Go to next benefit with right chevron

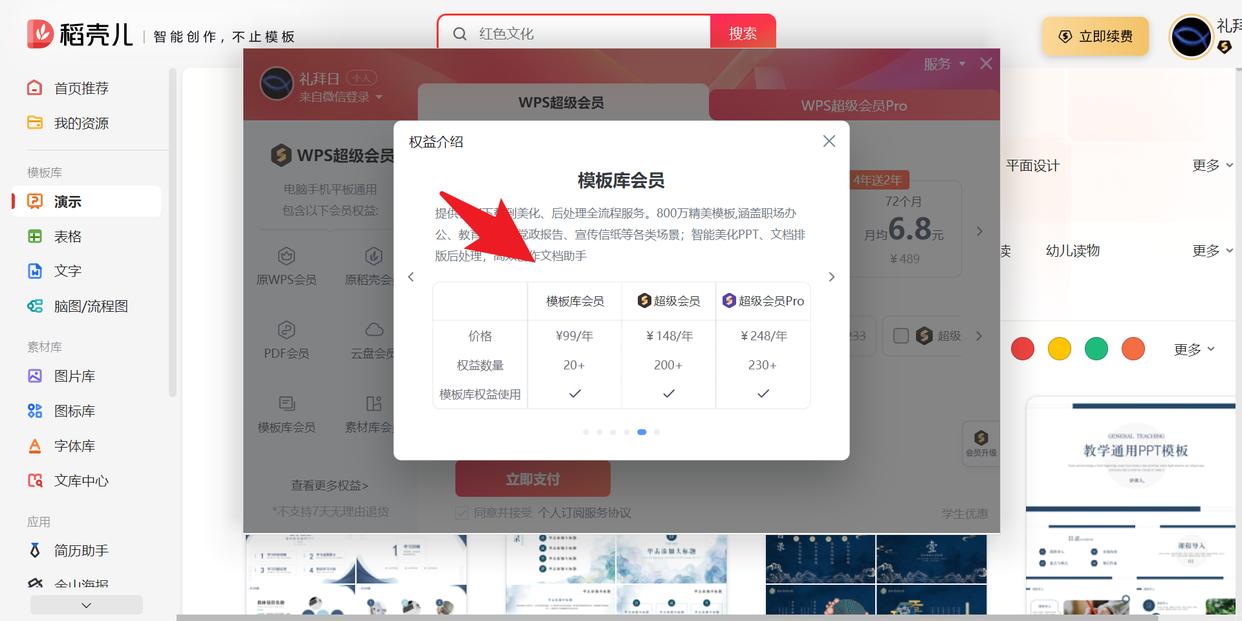pyautogui.click(x=831, y=277)
